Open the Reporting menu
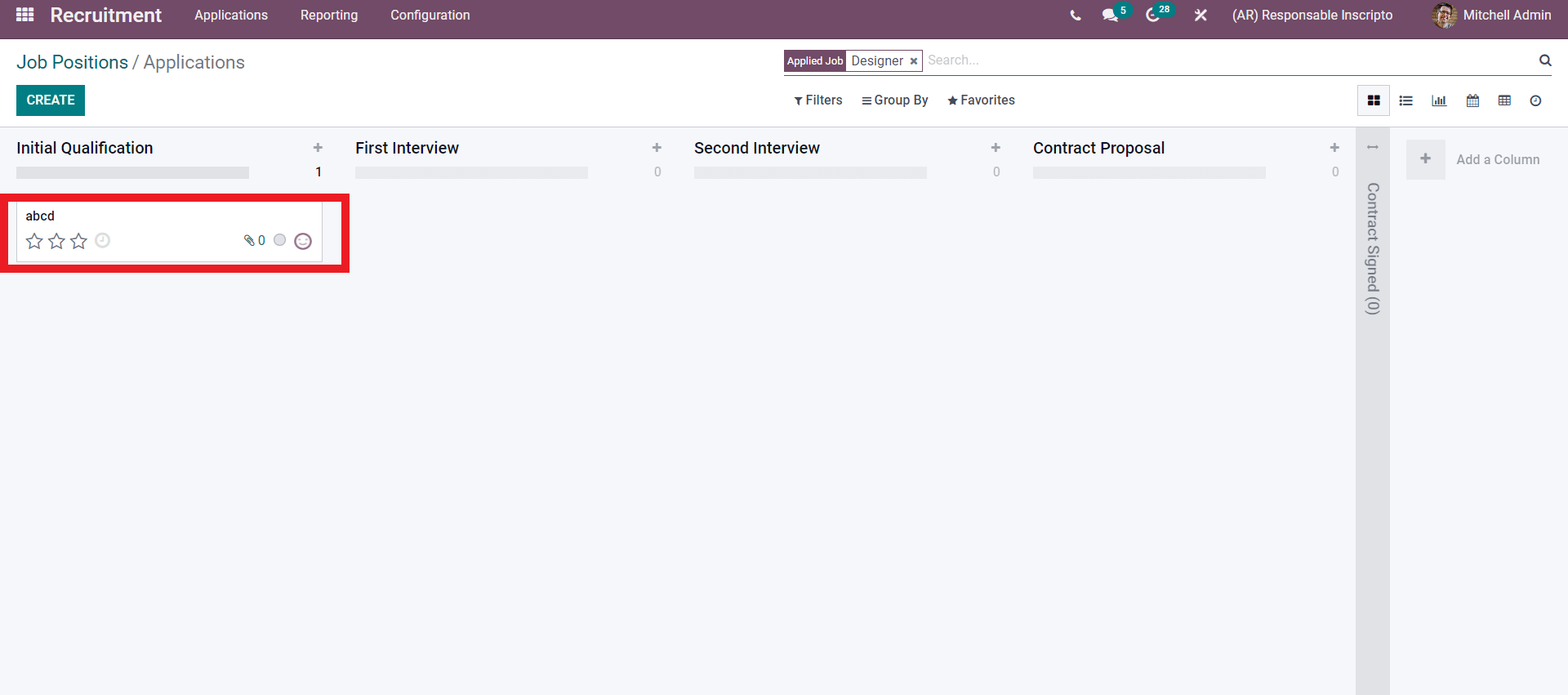This screenshot has height=695, width=1568. coord(328,16)
